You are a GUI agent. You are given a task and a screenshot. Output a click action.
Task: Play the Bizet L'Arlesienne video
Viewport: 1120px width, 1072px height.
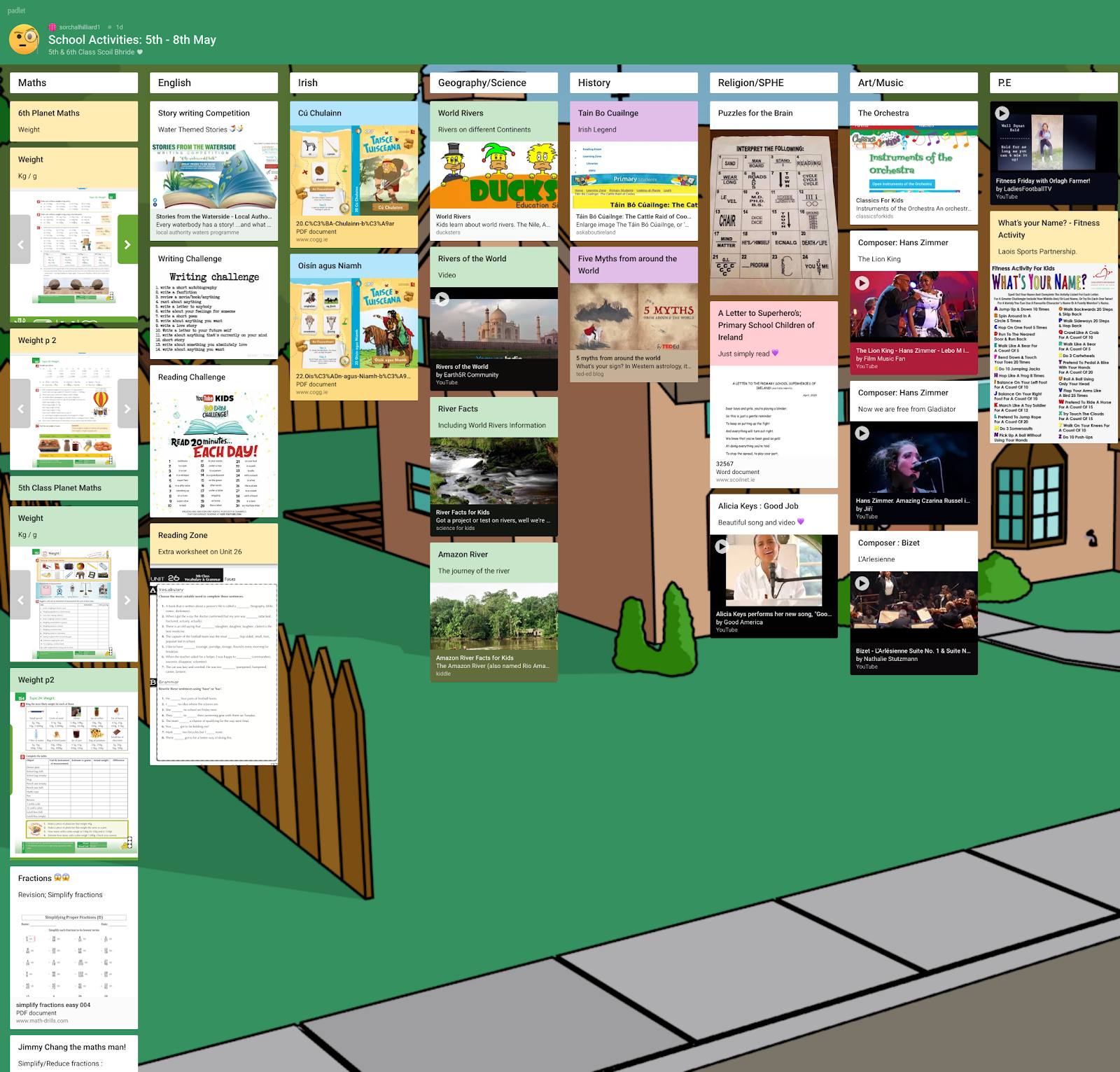click(862, 583)
